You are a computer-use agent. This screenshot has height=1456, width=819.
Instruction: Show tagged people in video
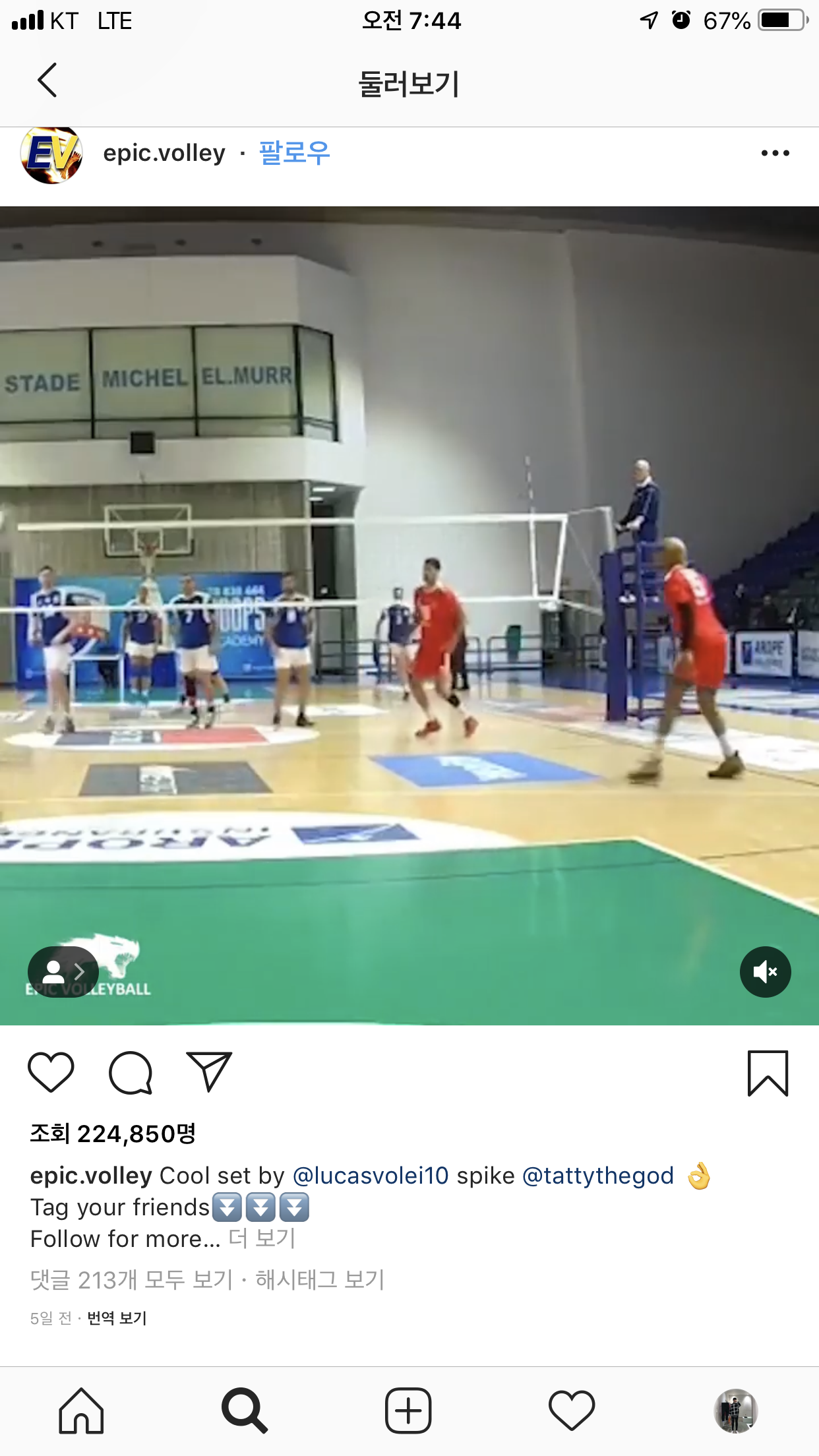pyautogui.click(x=63, y=972)
